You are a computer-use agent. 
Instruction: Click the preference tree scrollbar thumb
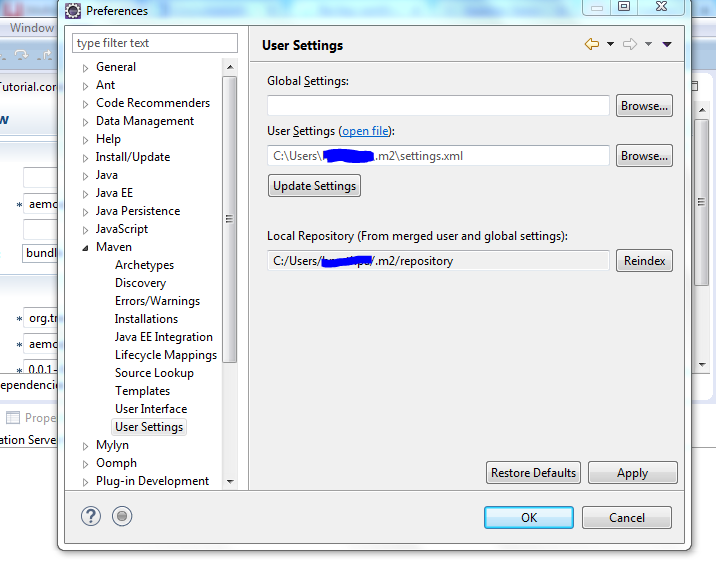click(x=230, y=219)
